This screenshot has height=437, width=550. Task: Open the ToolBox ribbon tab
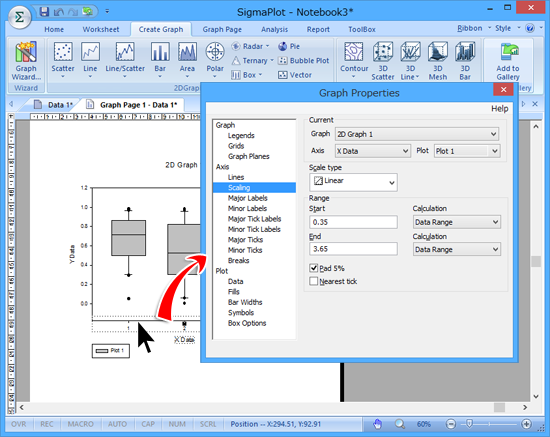[362, 29]
